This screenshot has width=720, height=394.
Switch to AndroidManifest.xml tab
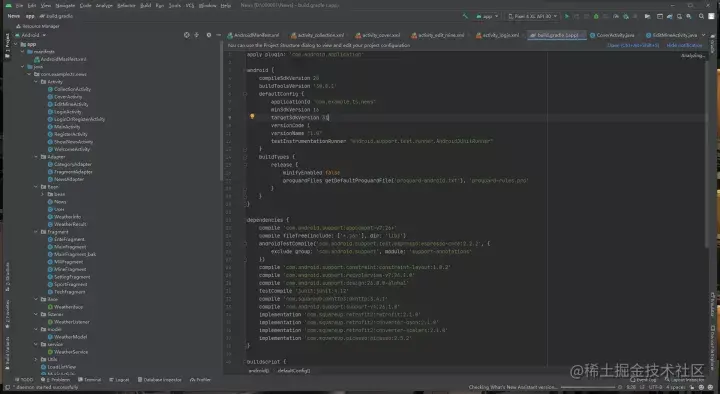pos(253,35)
